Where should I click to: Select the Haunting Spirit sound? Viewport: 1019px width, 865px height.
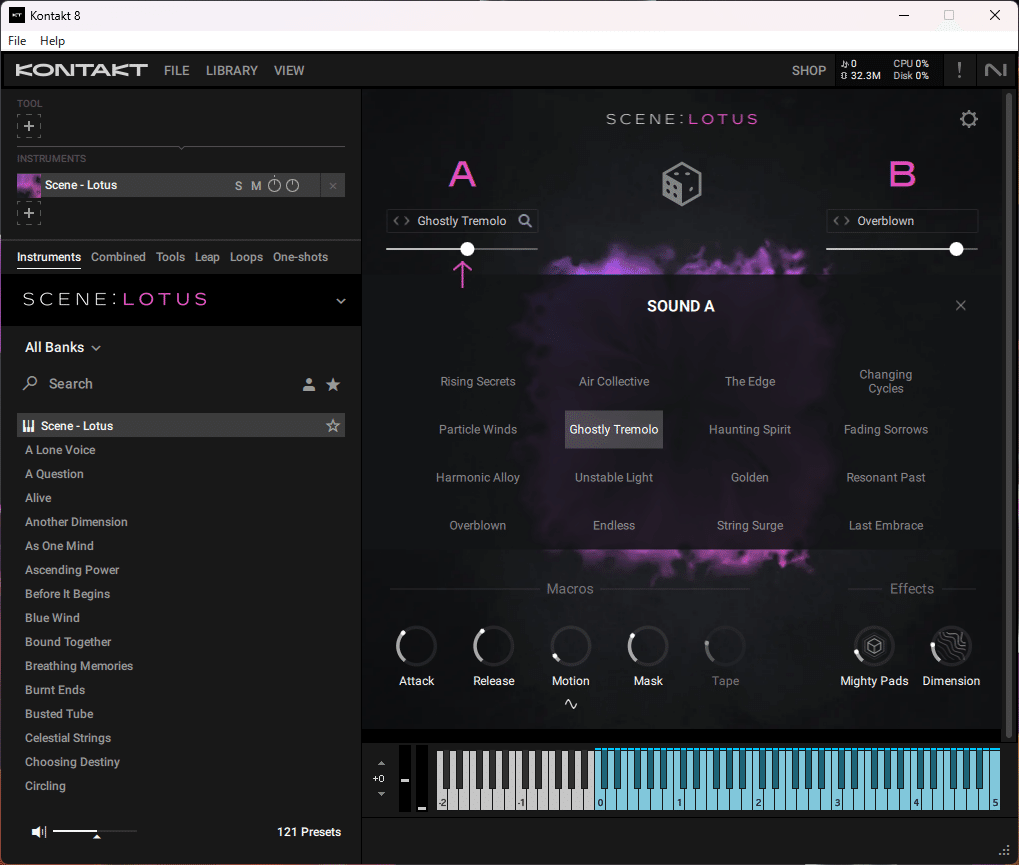coord(749,429)
